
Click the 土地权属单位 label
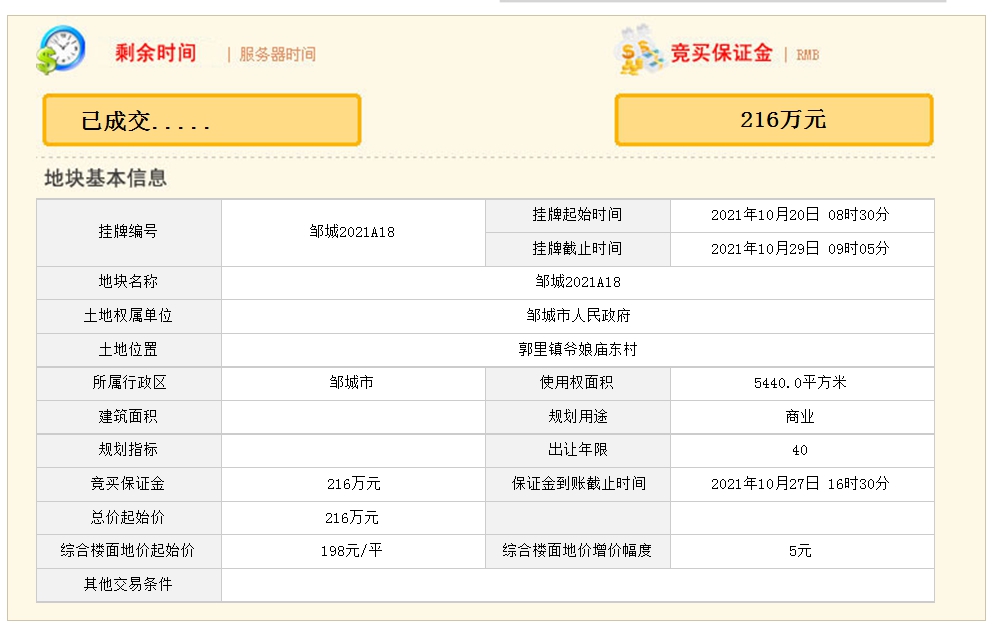(128, 316)
